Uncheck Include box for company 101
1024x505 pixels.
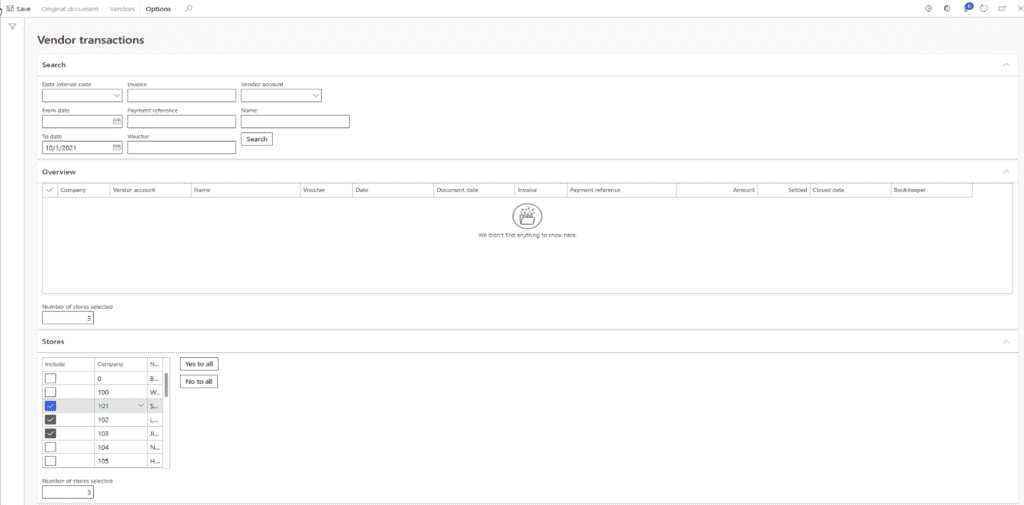(50, 406)
